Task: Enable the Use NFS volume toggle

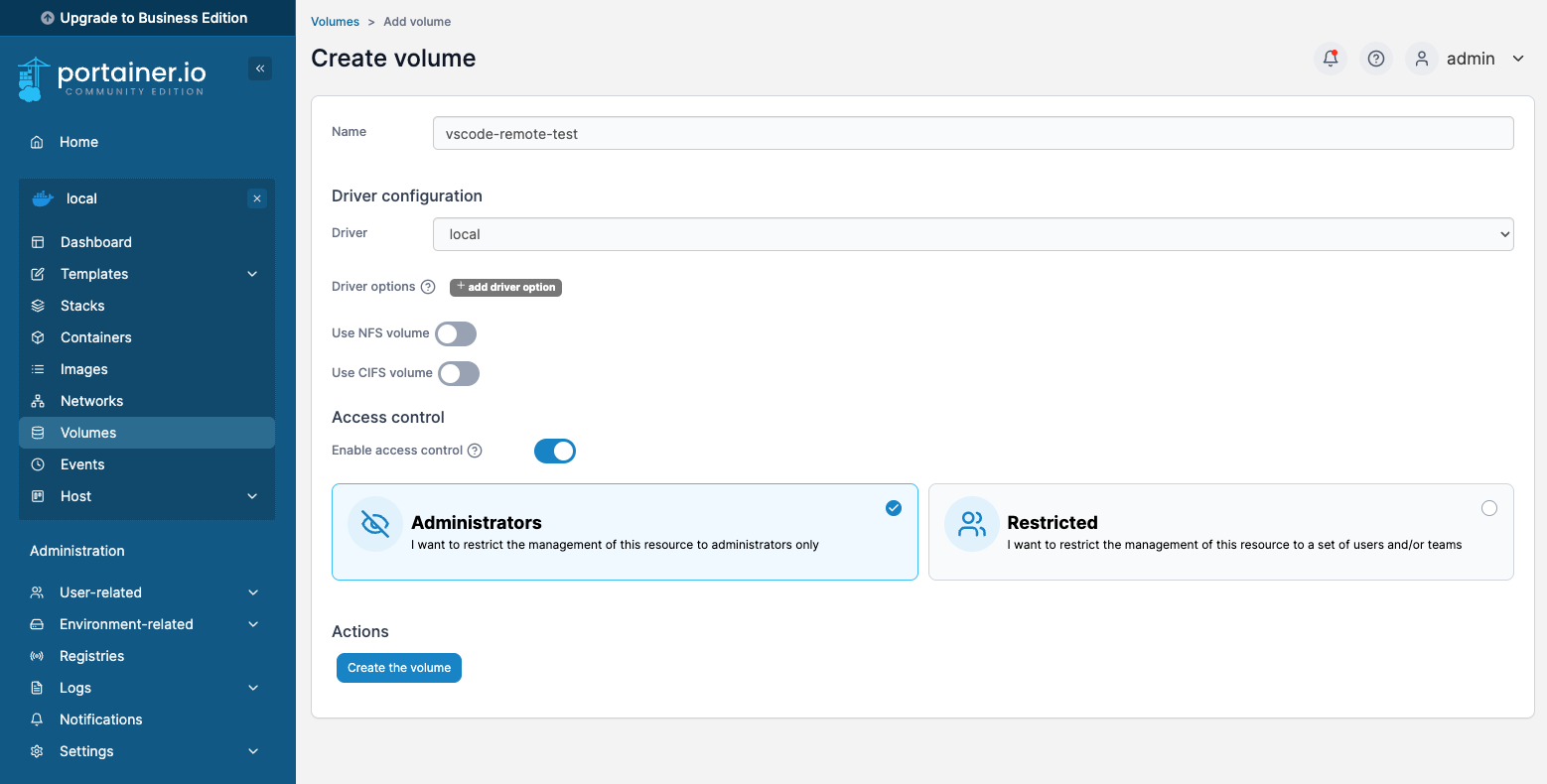Action: tap(455, 333)
